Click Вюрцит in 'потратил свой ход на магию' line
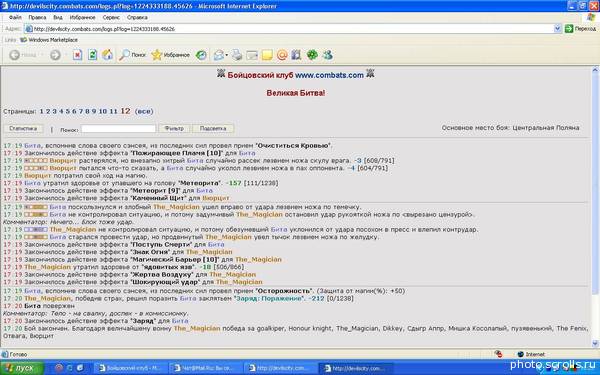600x375 pixels. click(x=38, y=176)
